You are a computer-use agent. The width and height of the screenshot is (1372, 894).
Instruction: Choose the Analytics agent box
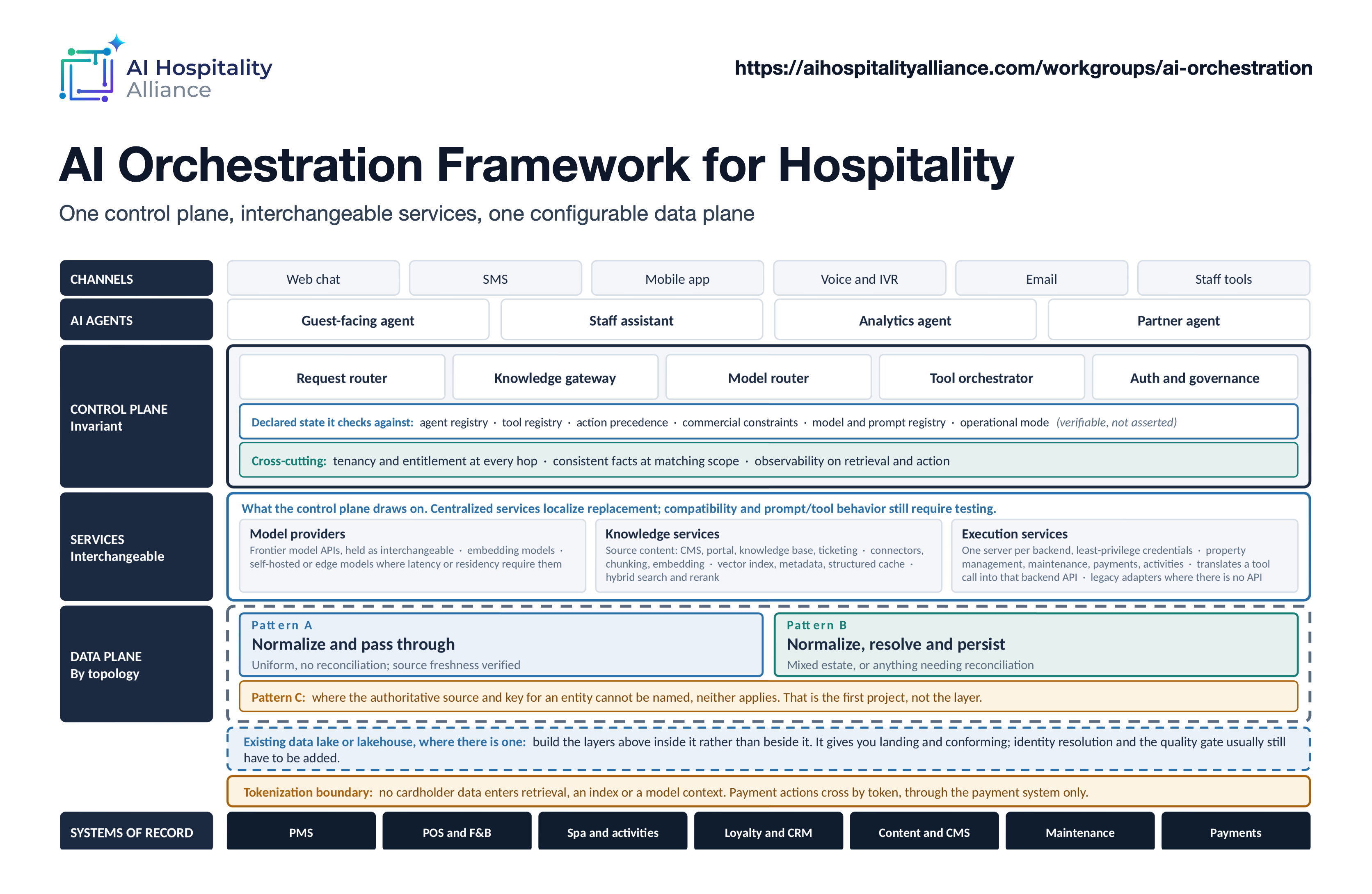coord(905,320)
